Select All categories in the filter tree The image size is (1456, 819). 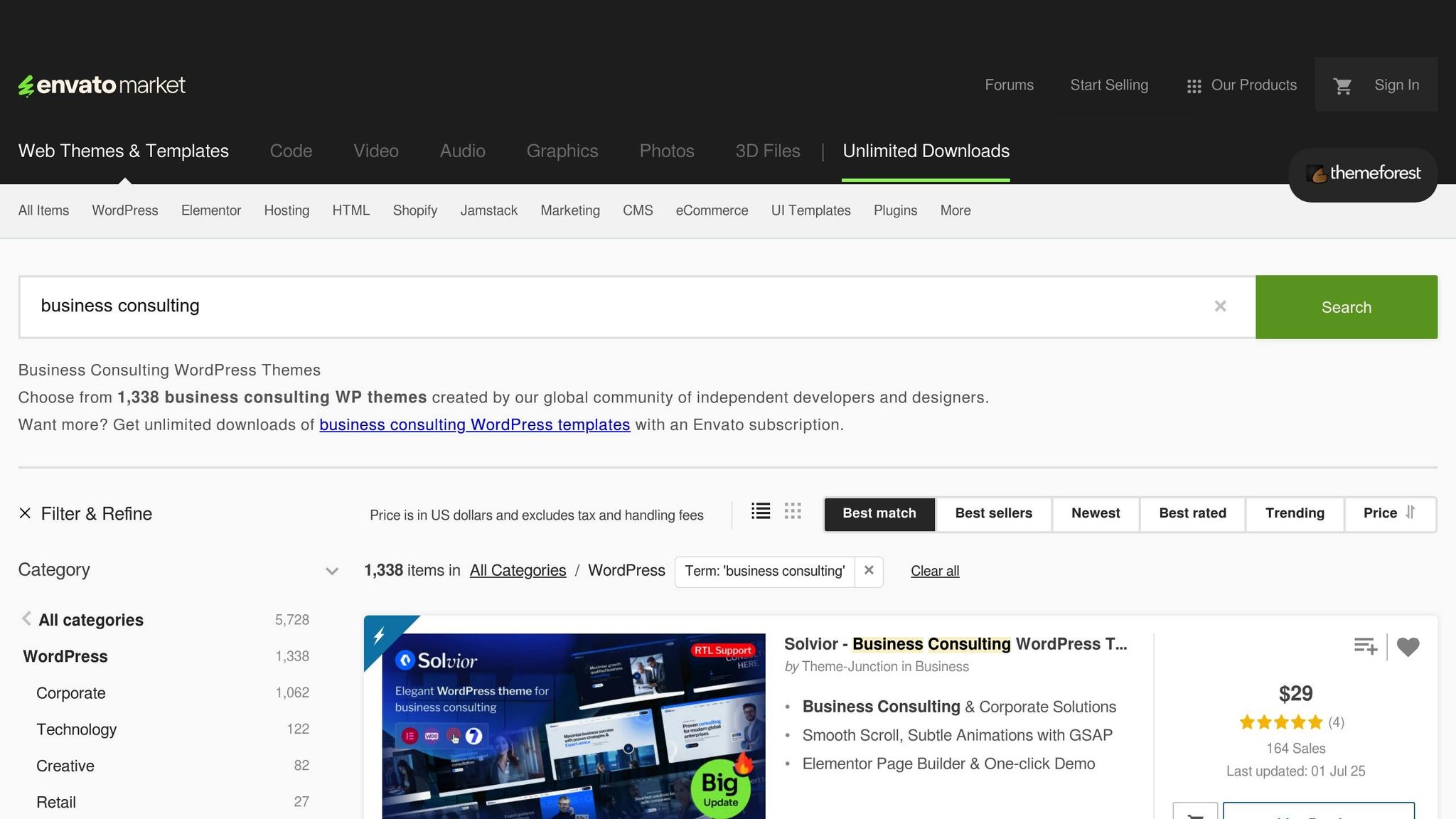[x=91, y=620]
